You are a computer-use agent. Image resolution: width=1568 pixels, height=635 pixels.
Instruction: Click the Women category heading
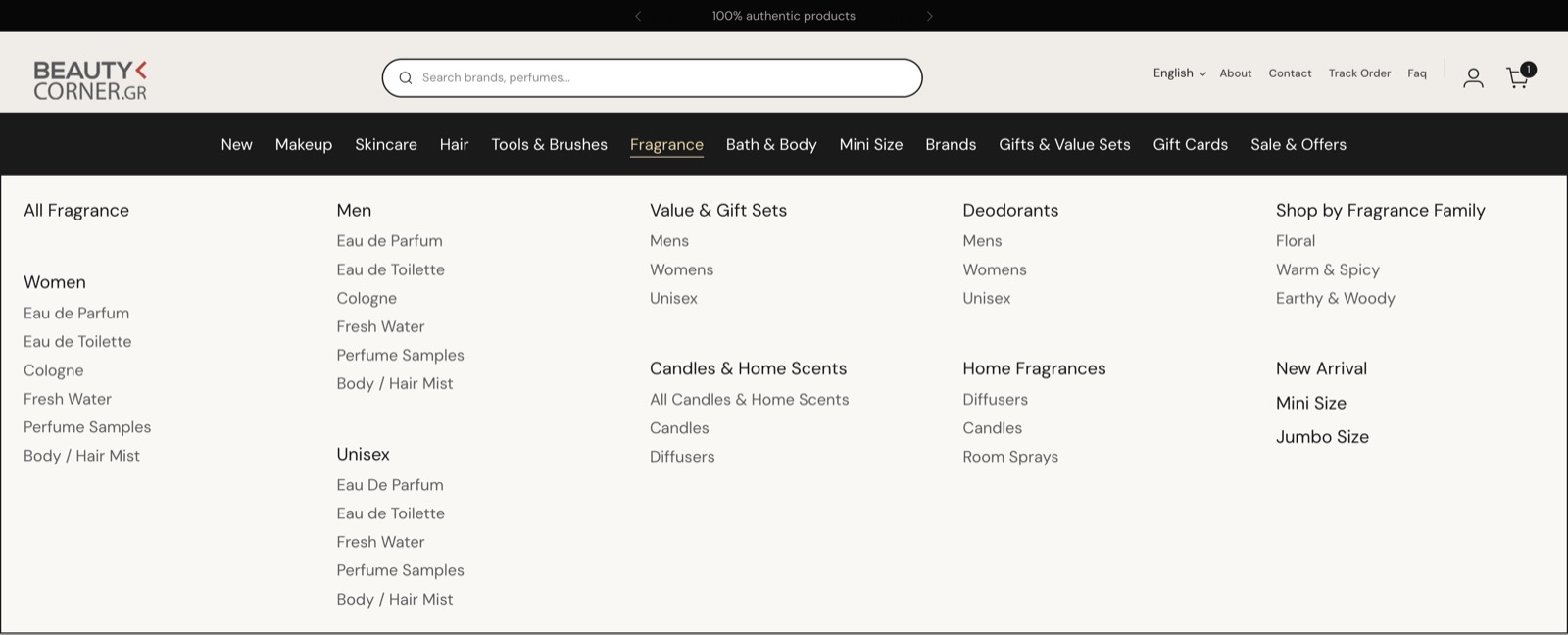pos(55,282)
